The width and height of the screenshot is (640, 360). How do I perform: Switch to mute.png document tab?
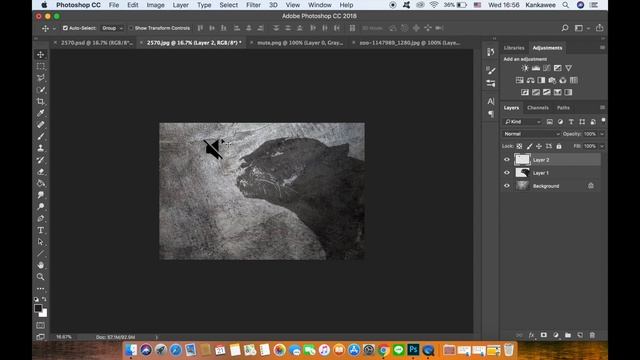click(300, 42)
